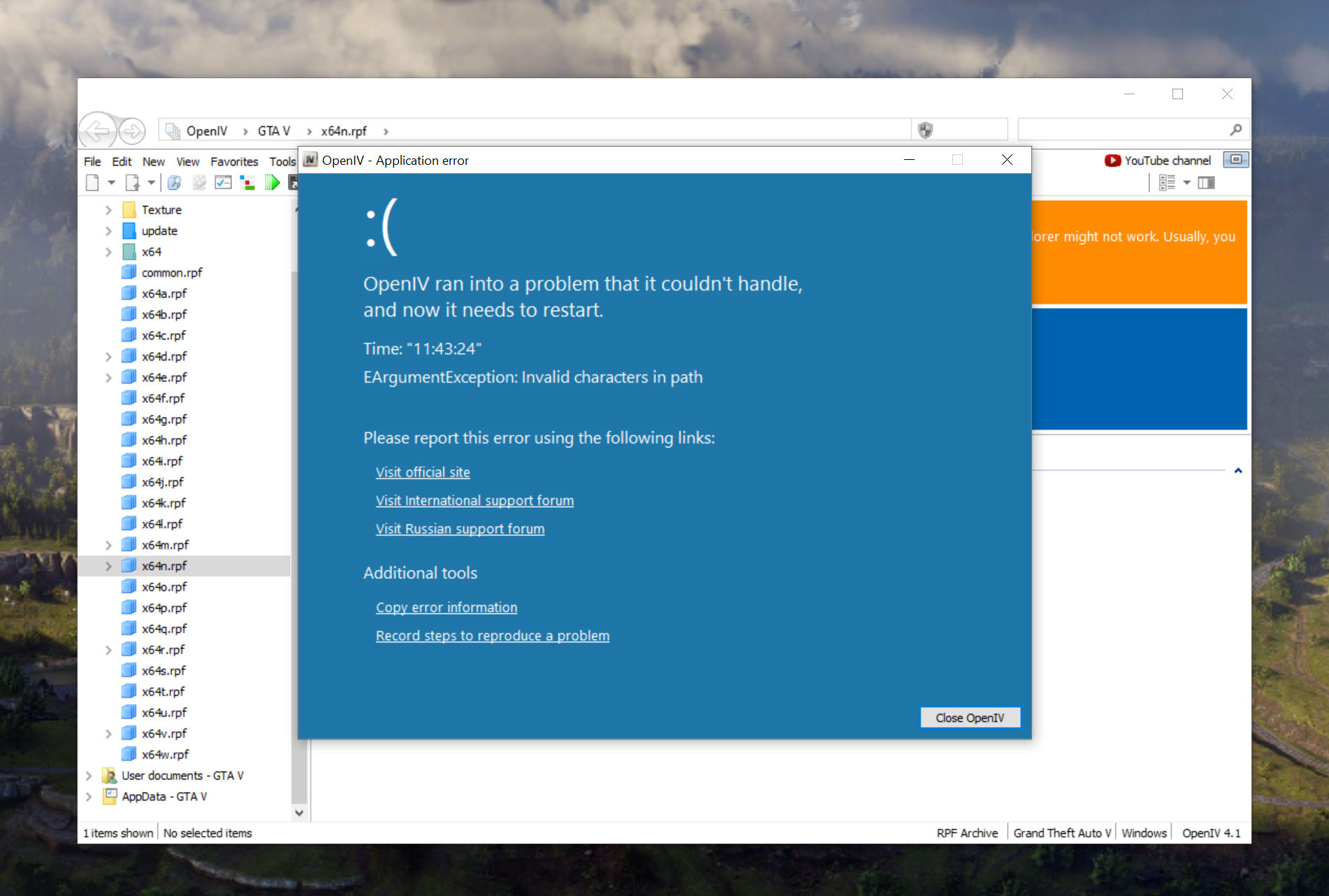
Task: Expand the User documents - GTA V node
Action: (x=89, y=775)
